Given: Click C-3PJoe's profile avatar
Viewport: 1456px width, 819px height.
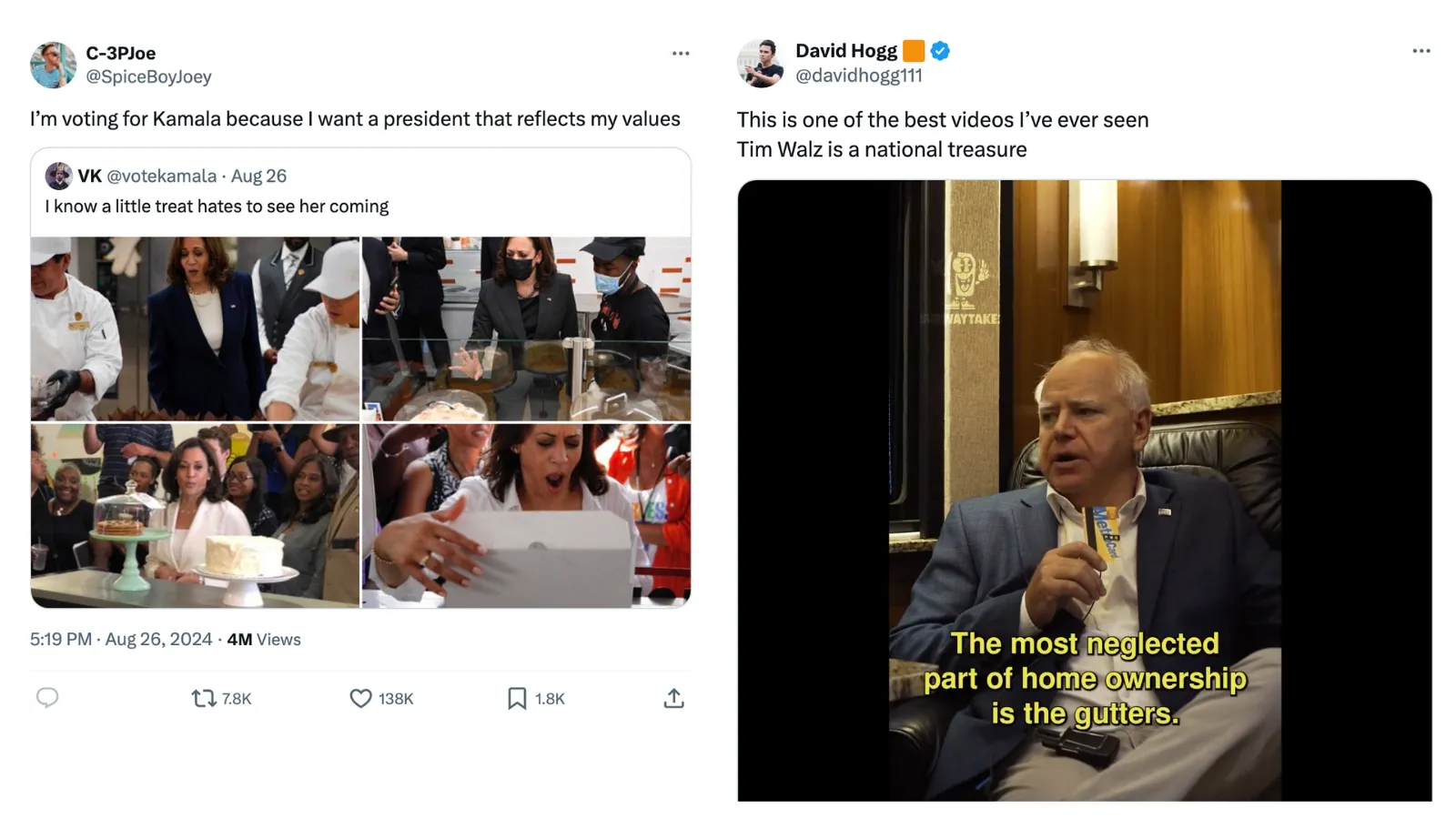Looking at the screenshot, I should 53,65.
